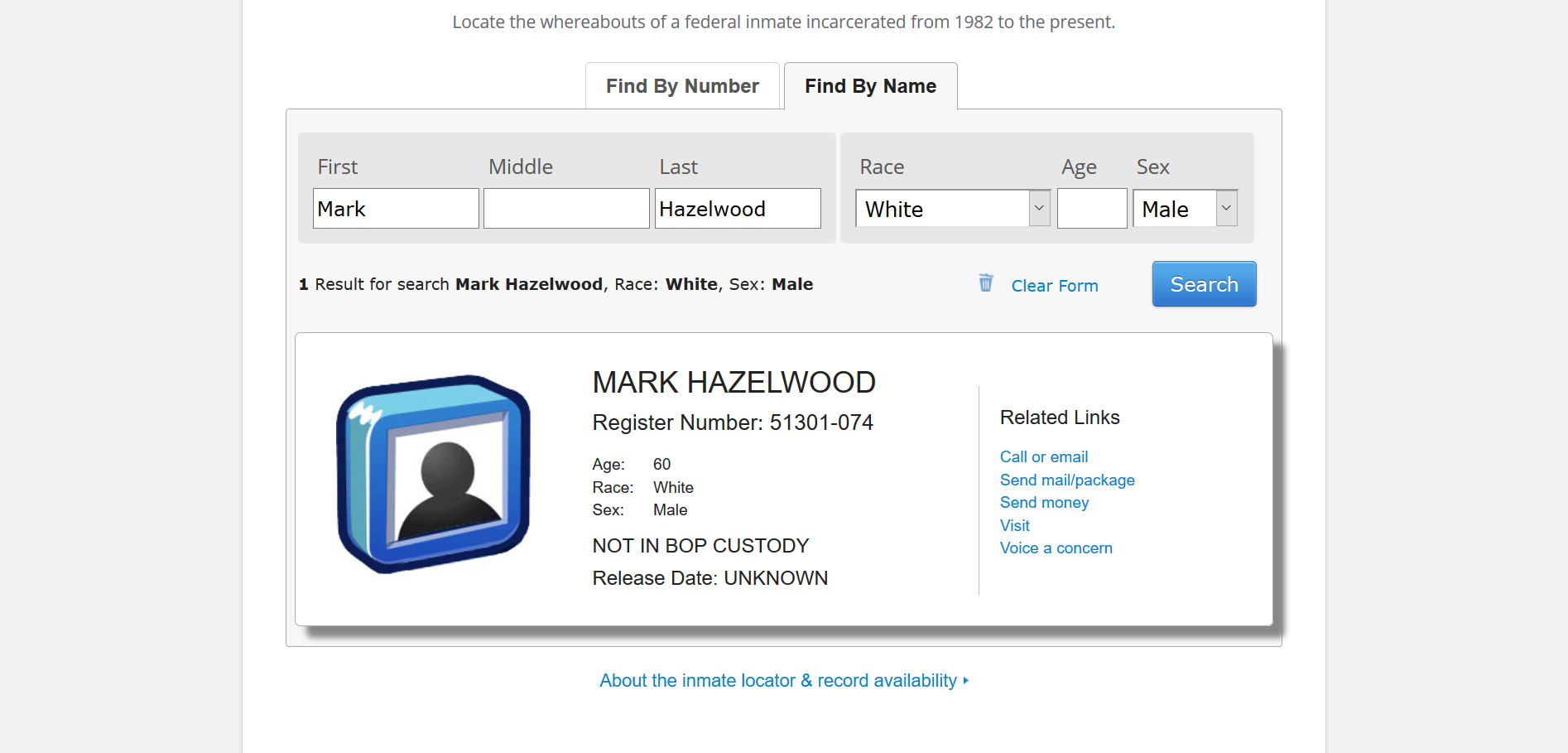This screenshot has width=1568, height=753.
Task: Click the Related Links heading
Action: [1060, 418]
